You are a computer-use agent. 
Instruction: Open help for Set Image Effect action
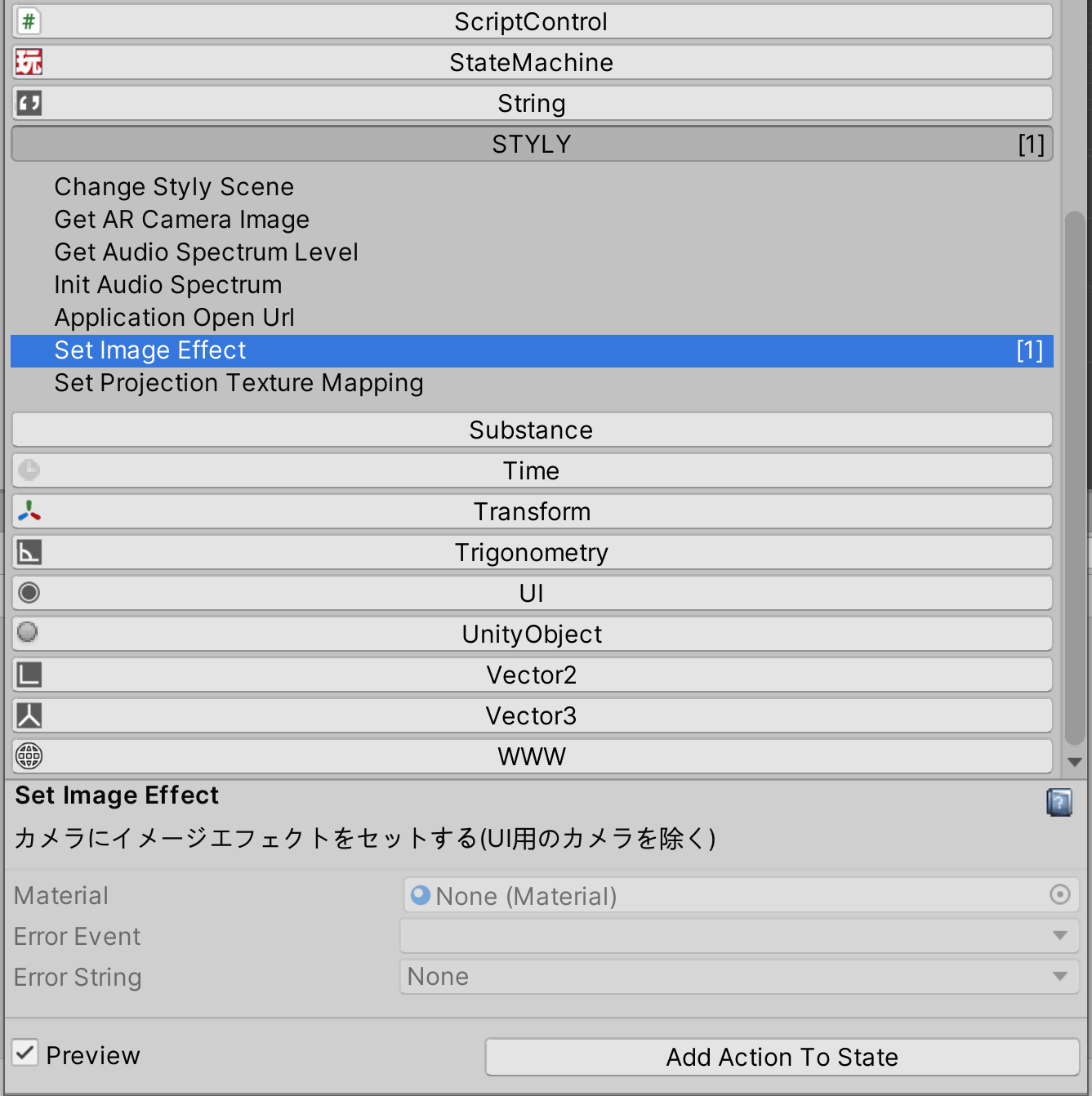tap(1059, 803)
